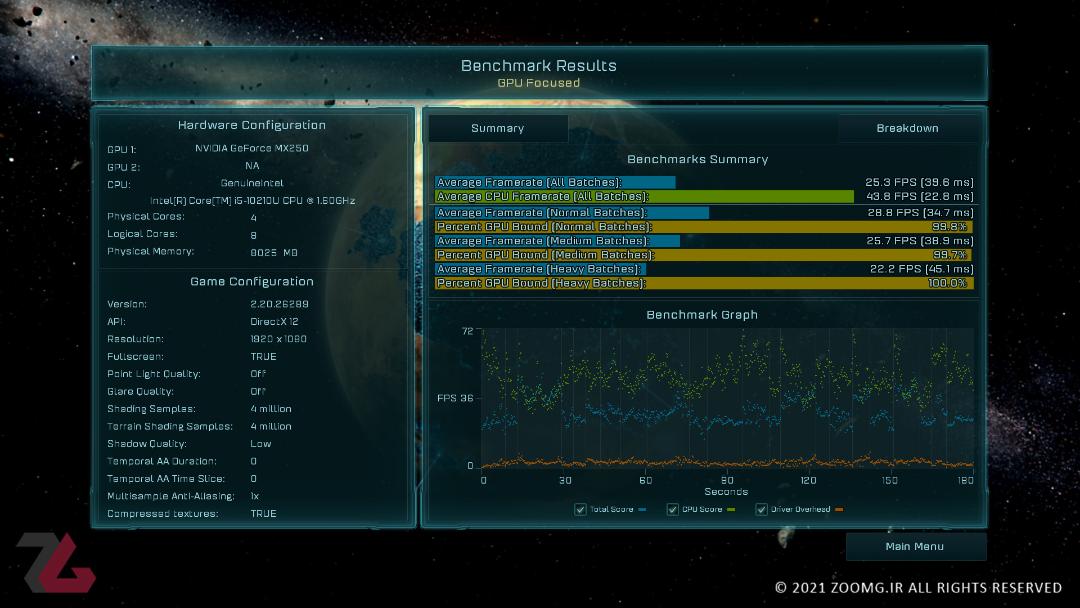
Task: Click the GPU Focused subtitle
Action: [539, 83]
